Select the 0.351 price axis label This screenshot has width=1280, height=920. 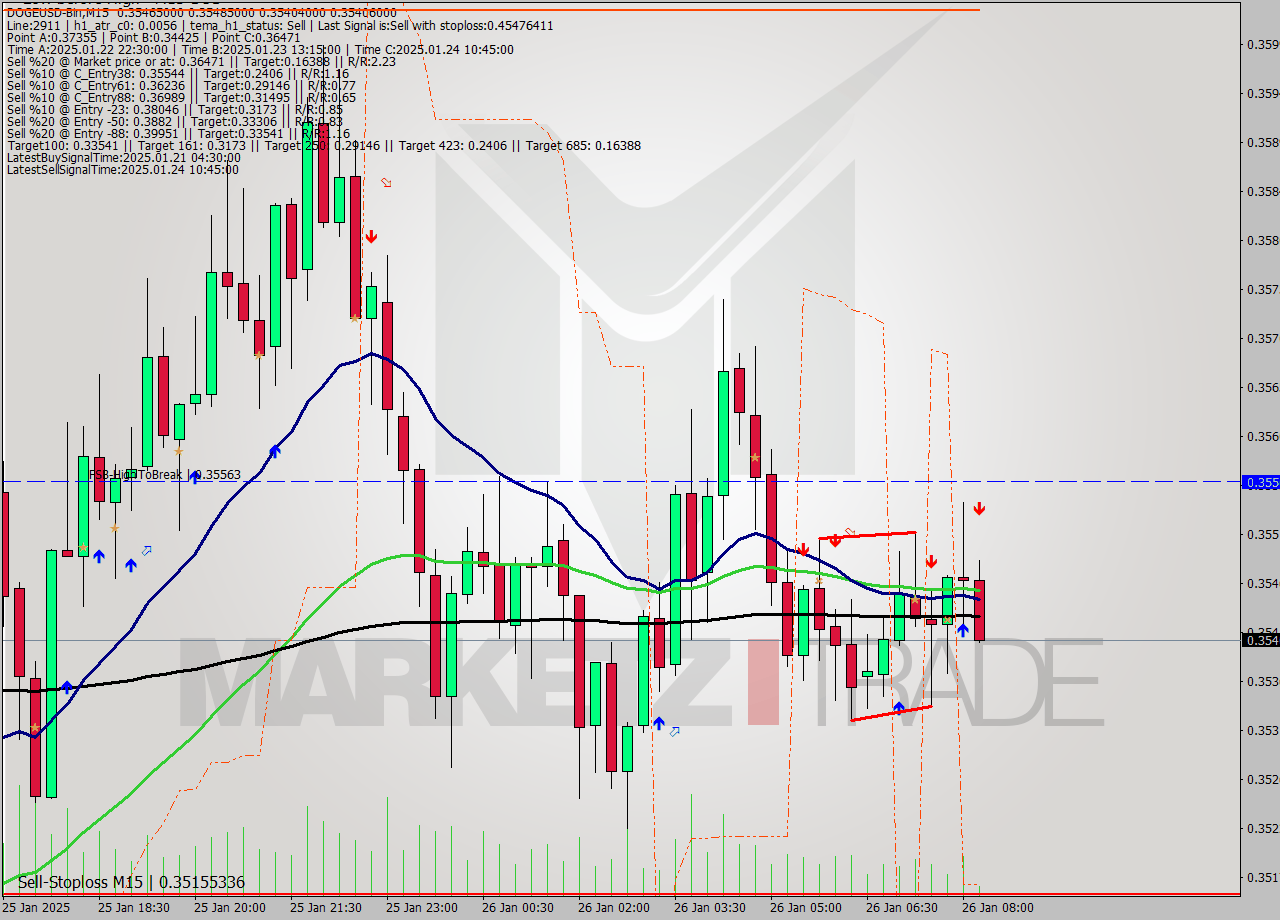click(x=1261, y=877)
